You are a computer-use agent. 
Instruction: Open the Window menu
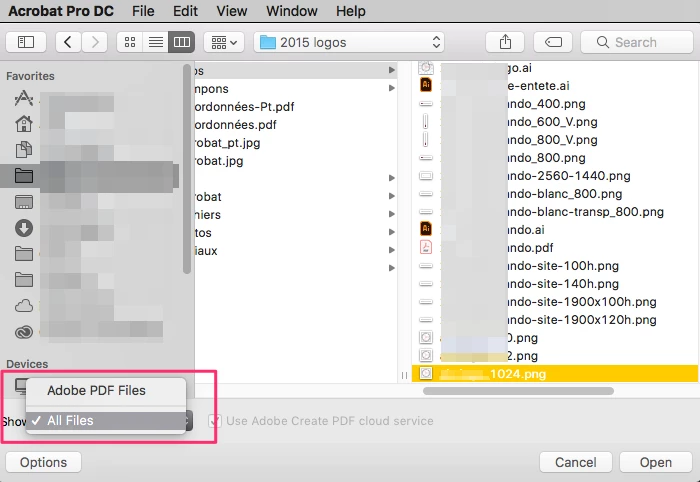(x=292, y=11)
